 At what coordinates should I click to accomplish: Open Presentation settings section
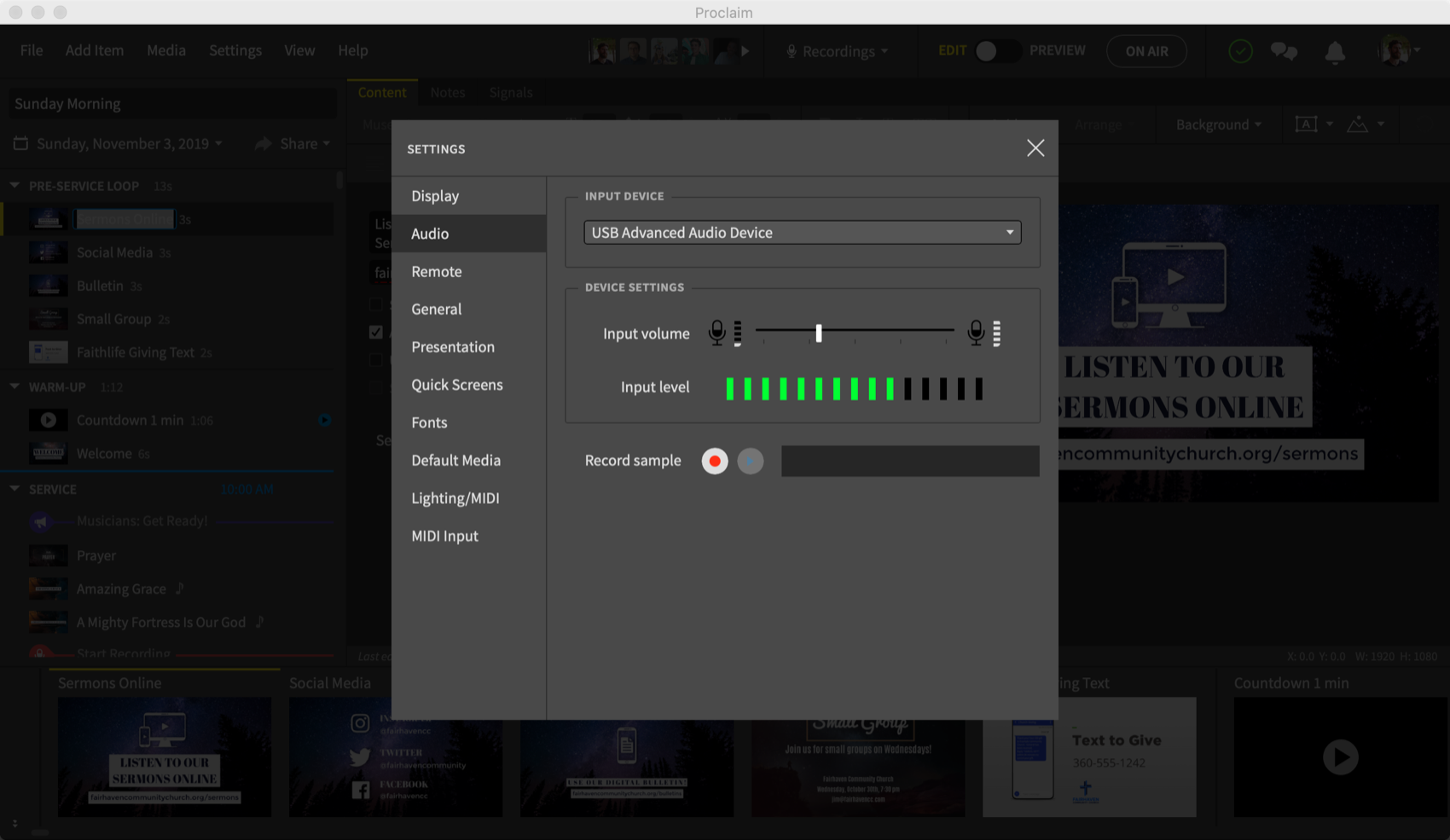pos(468,347)
